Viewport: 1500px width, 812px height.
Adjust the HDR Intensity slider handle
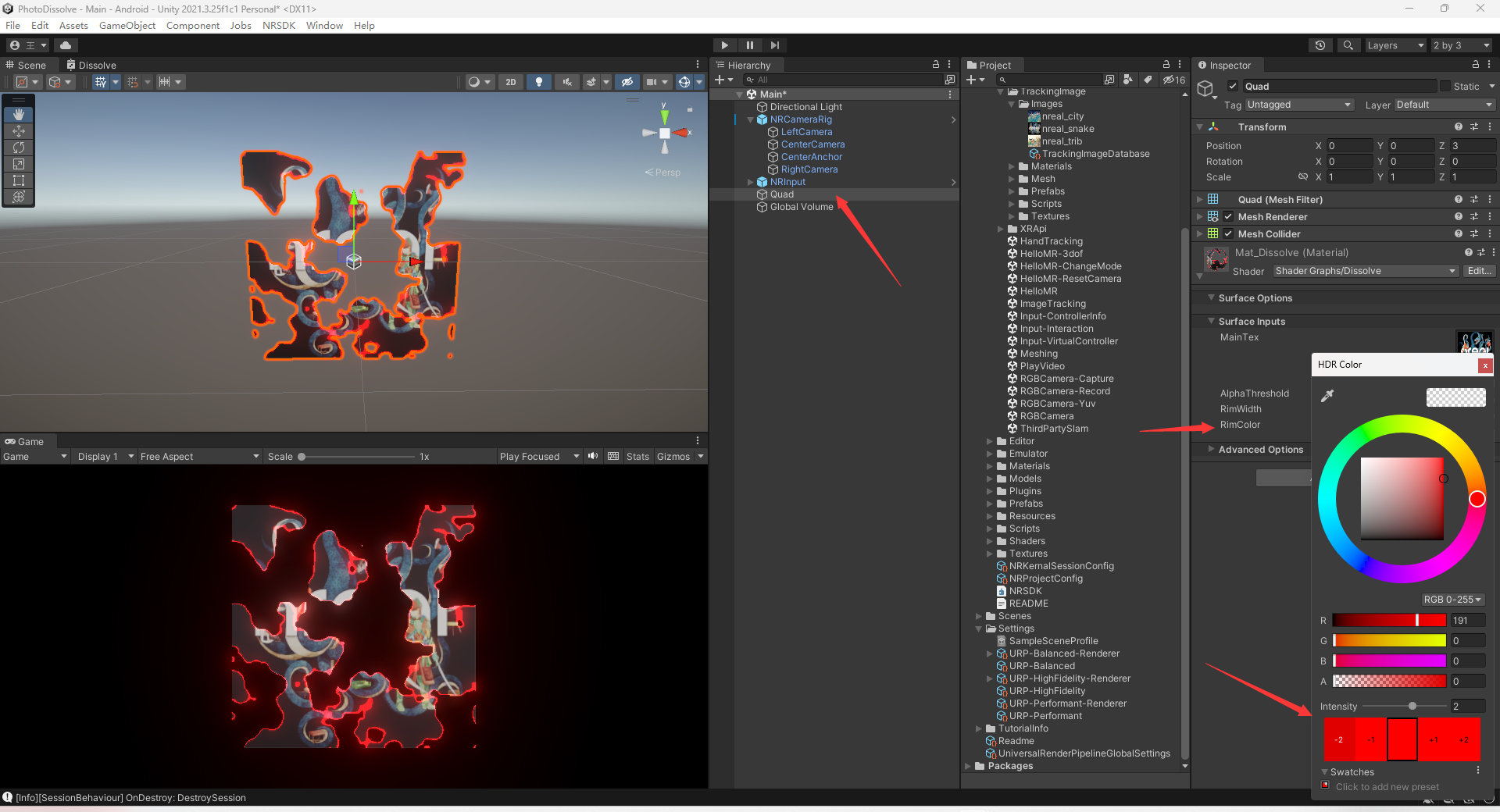1412,707
